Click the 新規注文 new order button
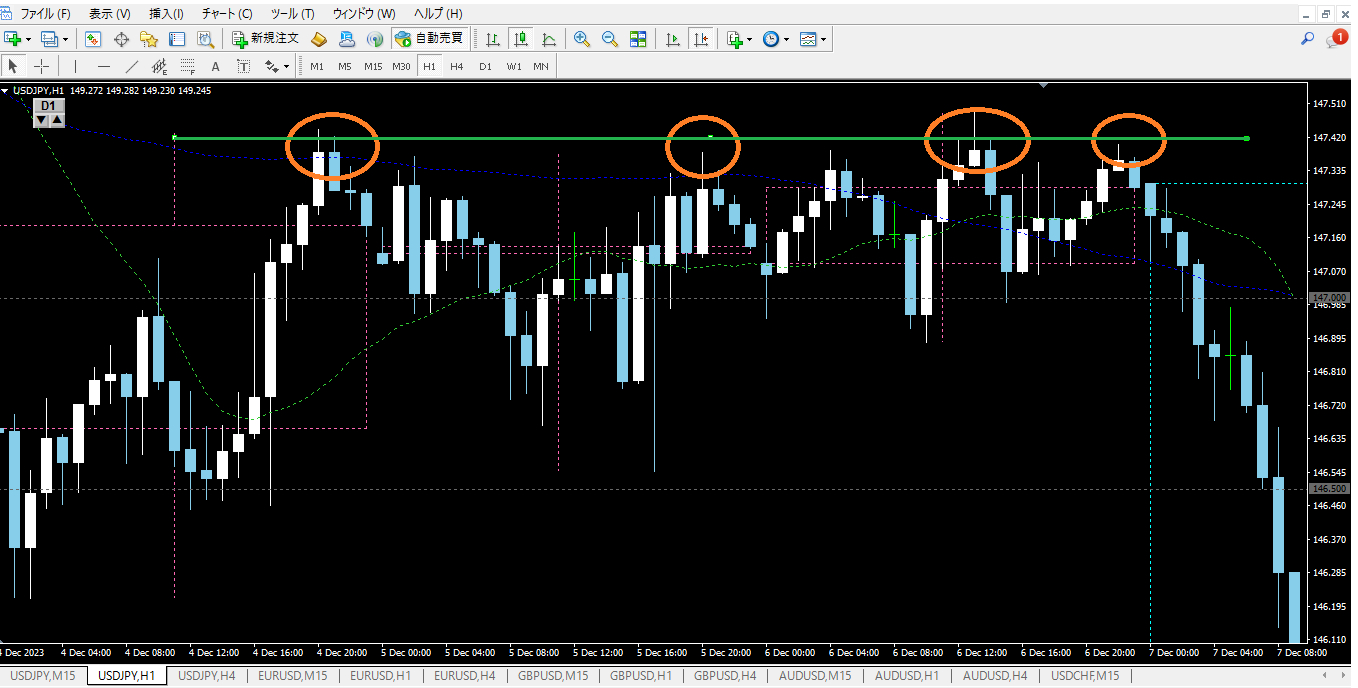This screenshot has width=1358, height=688. 265,39
